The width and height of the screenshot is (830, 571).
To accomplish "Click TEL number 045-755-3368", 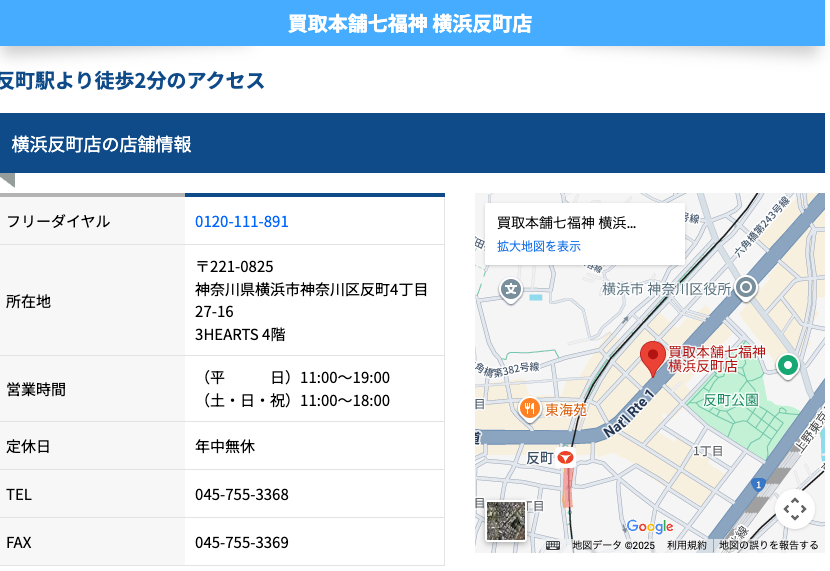I will (241, 494).
